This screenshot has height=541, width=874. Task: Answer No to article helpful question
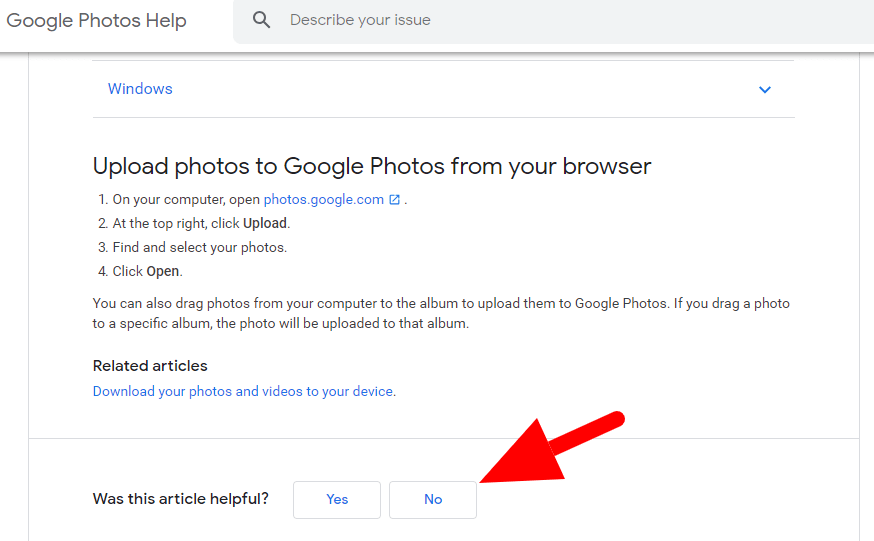tap(433, 500)
